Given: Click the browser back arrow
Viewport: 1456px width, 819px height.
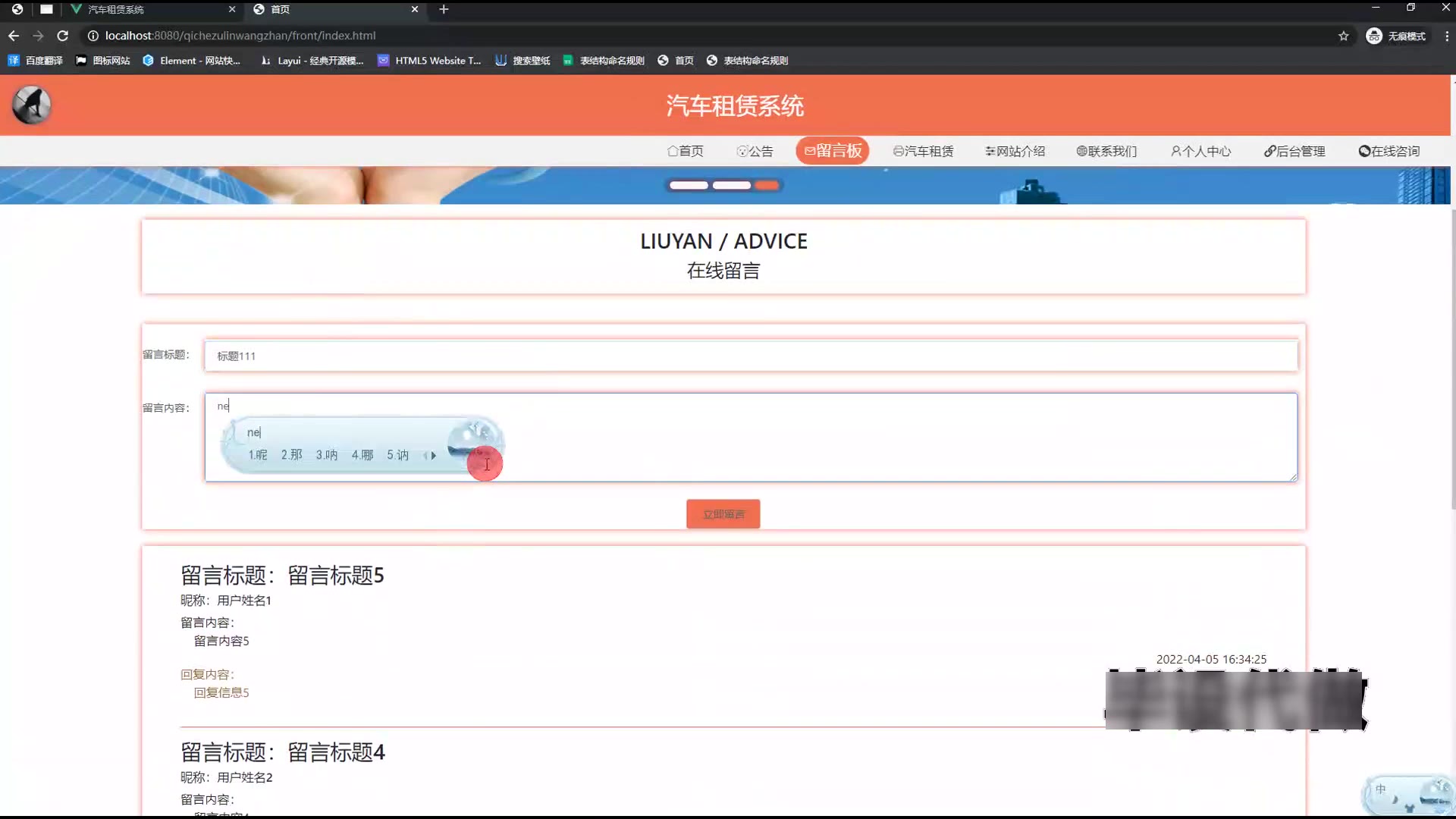Looking at the screenshot, I should click(14, 36).
